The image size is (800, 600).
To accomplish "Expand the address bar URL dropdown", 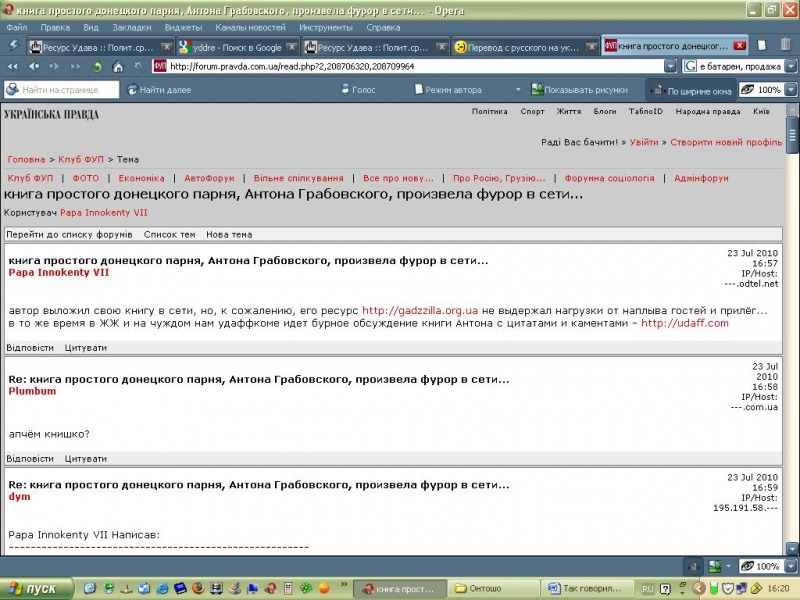I will (x=672, y=67).
